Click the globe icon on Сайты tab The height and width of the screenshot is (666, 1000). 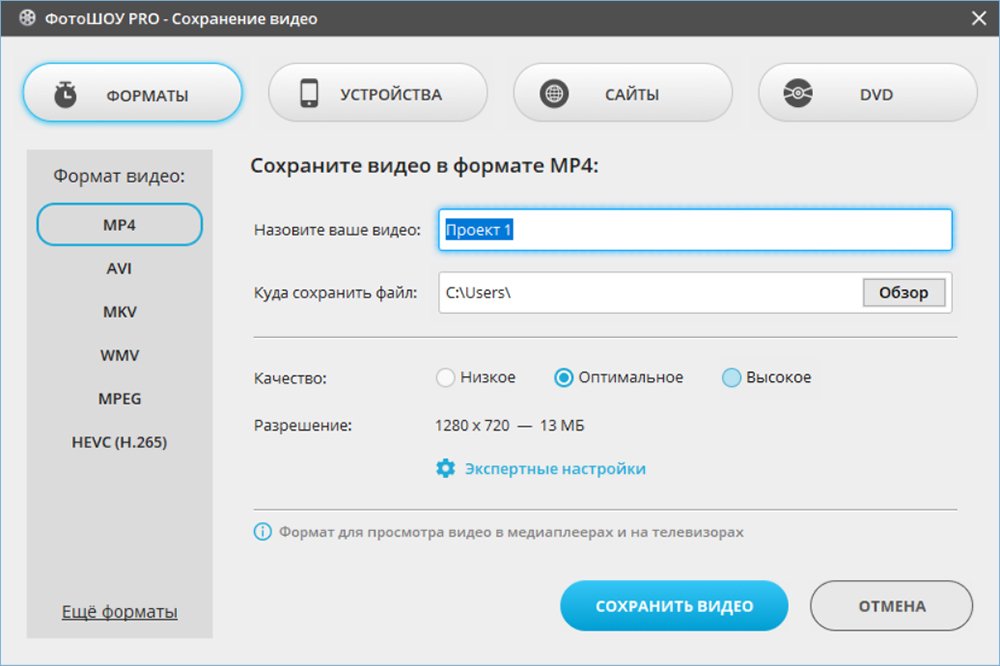click(553, 94)
